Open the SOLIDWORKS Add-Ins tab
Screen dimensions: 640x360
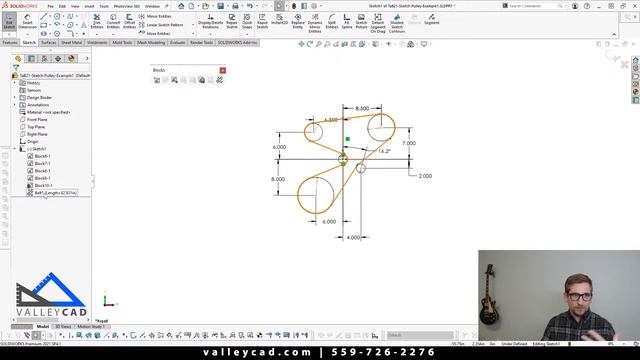click(x=237, y=42)
